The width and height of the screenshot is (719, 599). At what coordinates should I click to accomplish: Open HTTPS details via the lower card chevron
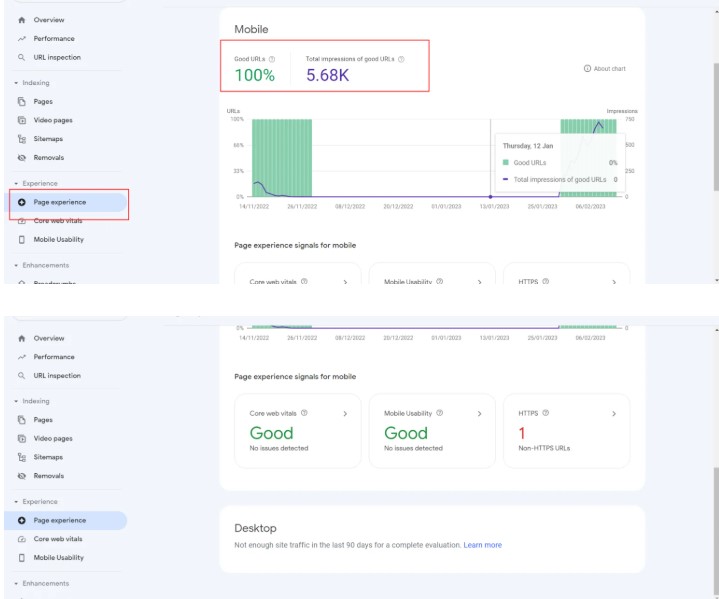tap(613, 413)
